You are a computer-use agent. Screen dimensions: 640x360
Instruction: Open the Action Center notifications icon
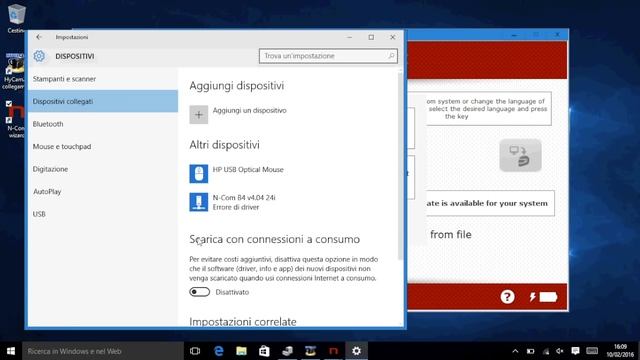pos(576,351)
